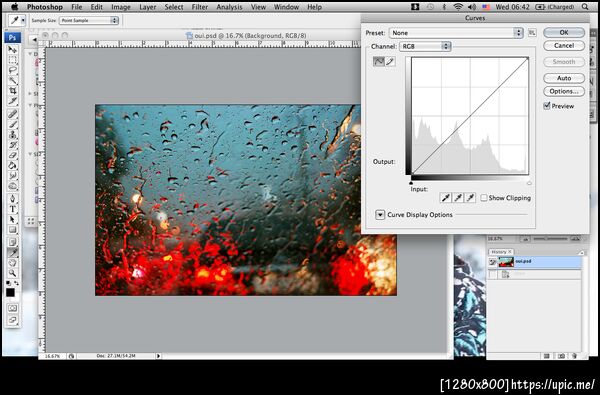Open the Eyedropper tool preset picker
Viewport: 600px width, 395px height.
point(16,20)
